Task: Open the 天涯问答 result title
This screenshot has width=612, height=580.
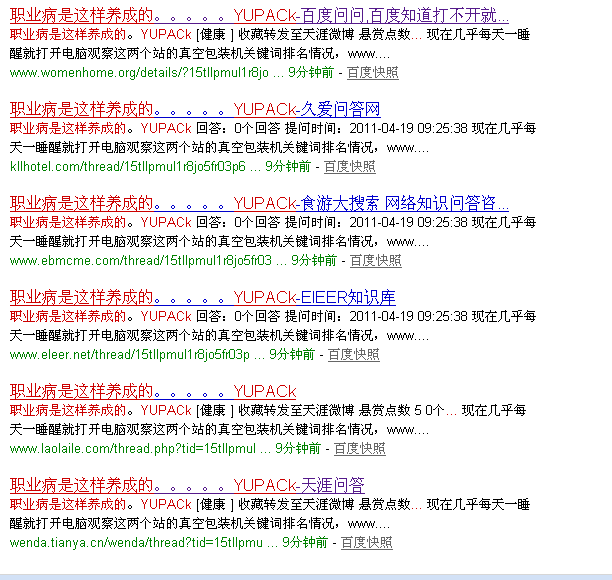Action: [187, 486]
